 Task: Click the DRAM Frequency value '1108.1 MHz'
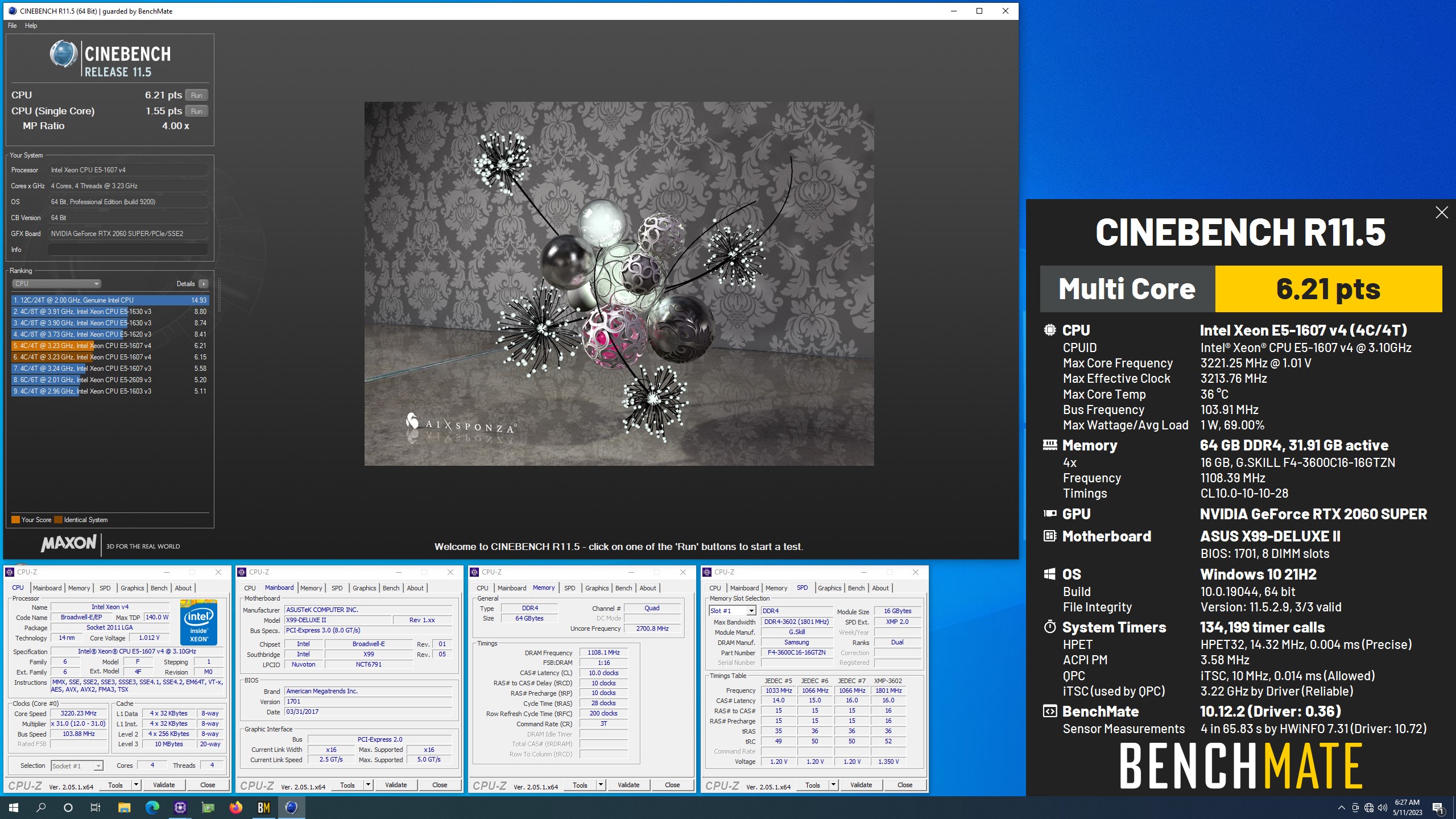point(603,653)
